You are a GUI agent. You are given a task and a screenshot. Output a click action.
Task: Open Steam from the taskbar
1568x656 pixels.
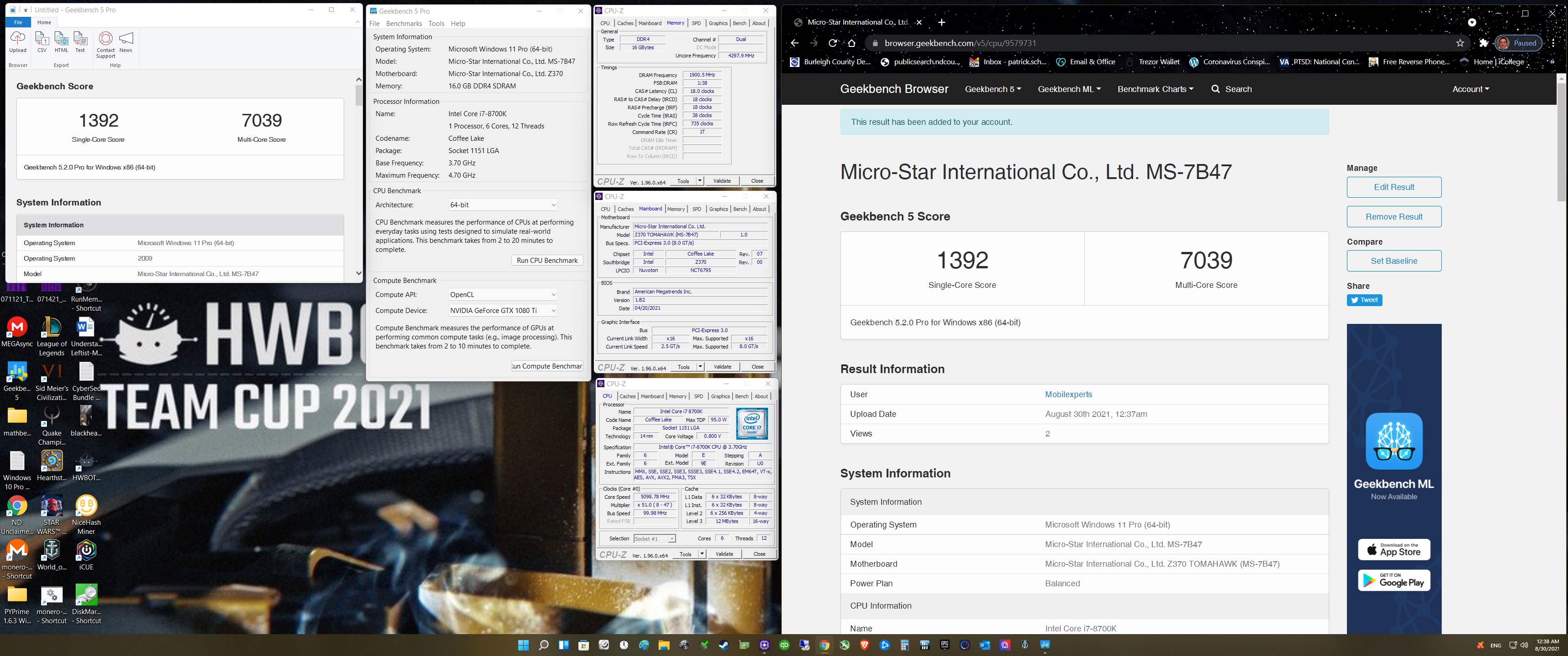(x=724, y=645)
